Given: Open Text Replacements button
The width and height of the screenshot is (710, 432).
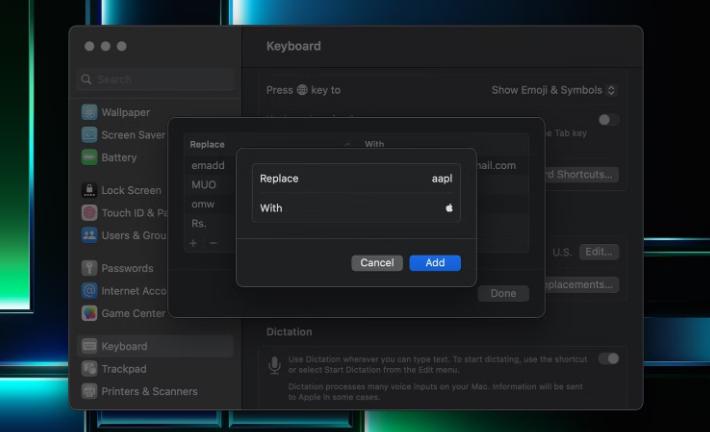Looking at the screenshot, I should point(581,284).
